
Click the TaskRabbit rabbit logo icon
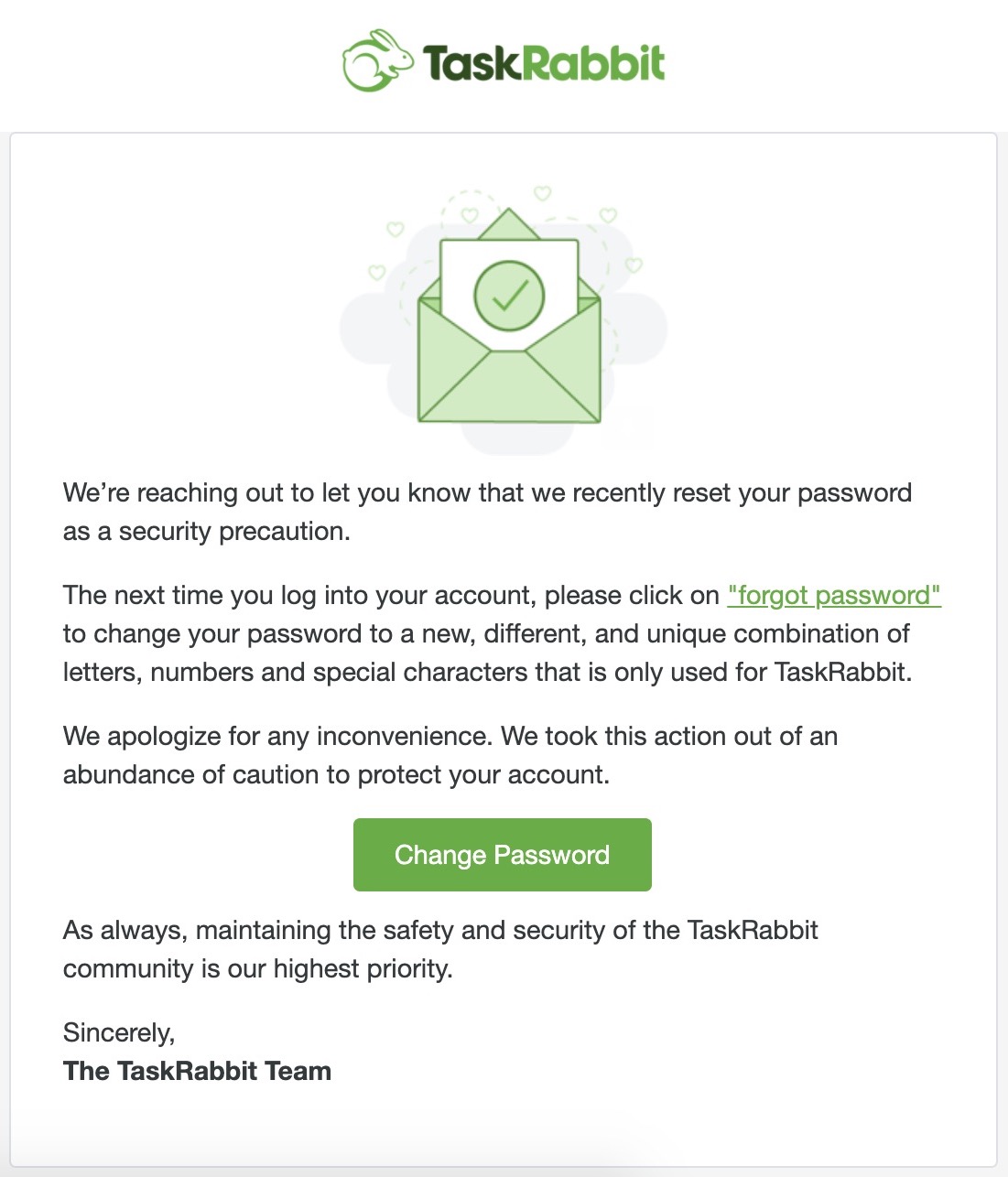tap(377, 60)
